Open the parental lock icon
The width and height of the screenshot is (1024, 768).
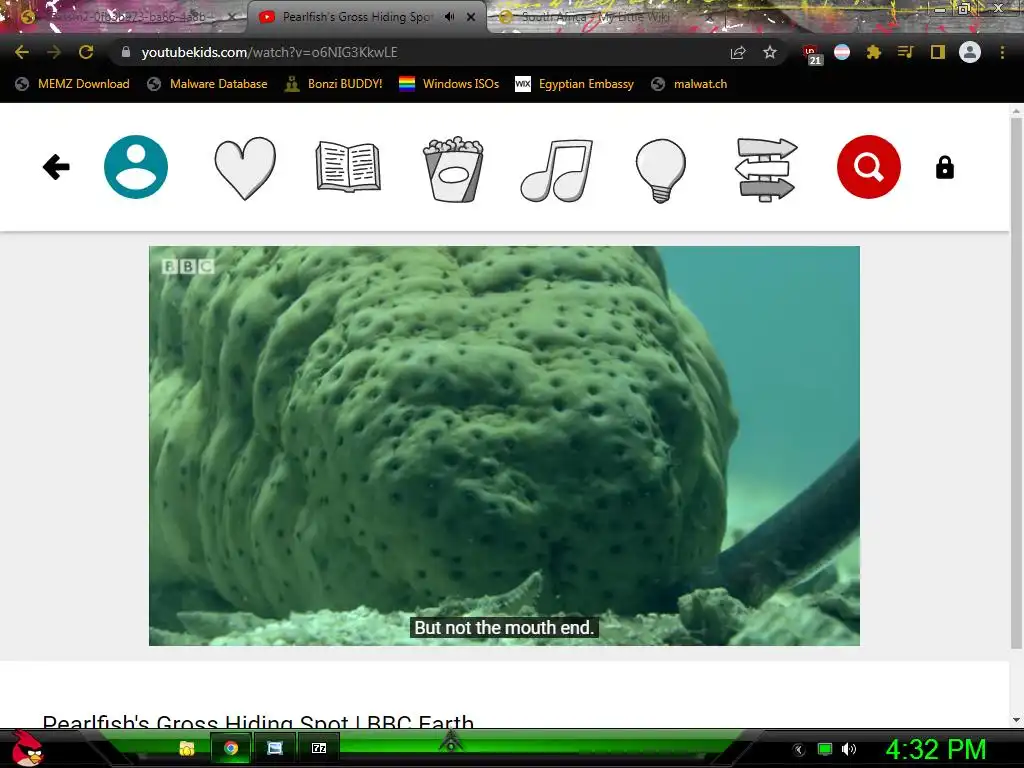(944, 168)
